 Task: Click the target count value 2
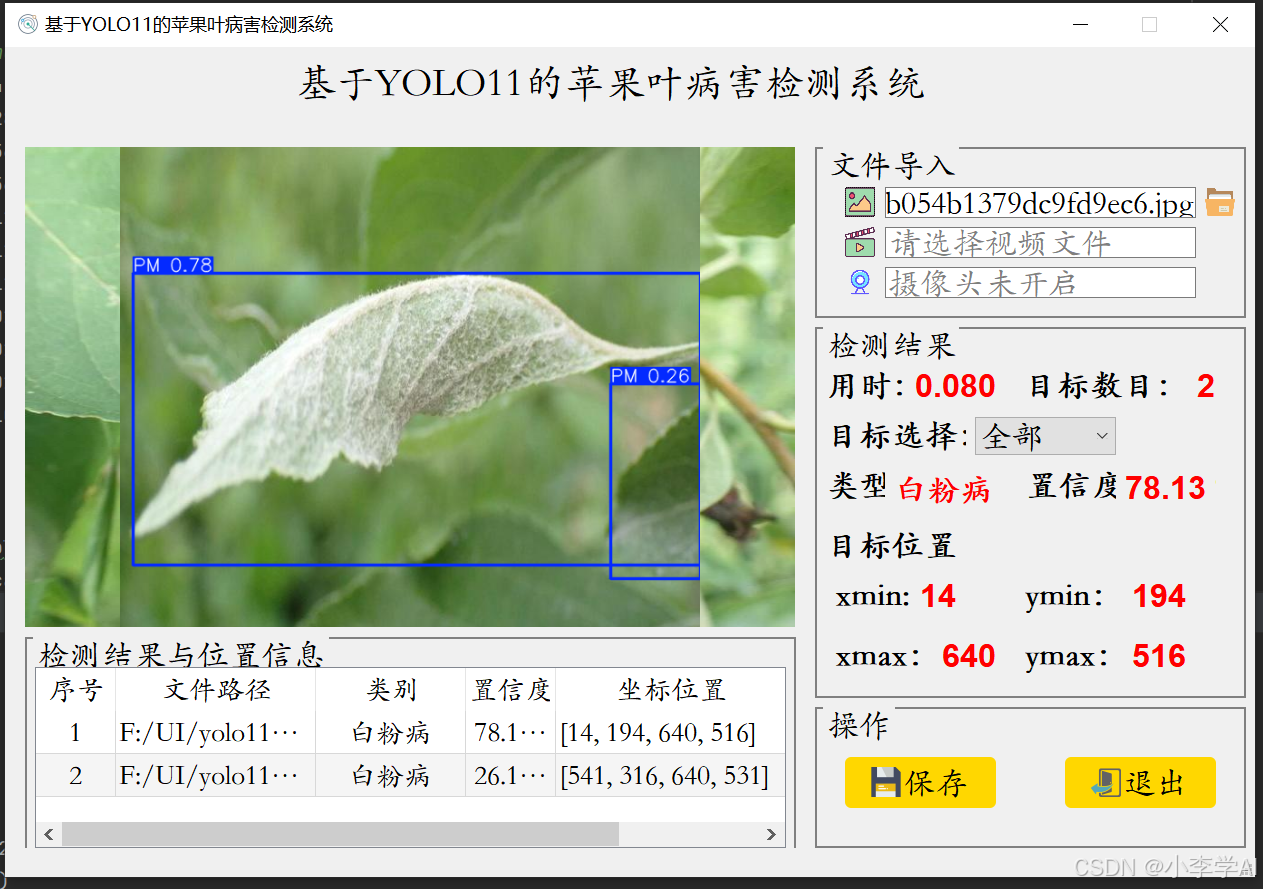click(x=1205, y=386)
